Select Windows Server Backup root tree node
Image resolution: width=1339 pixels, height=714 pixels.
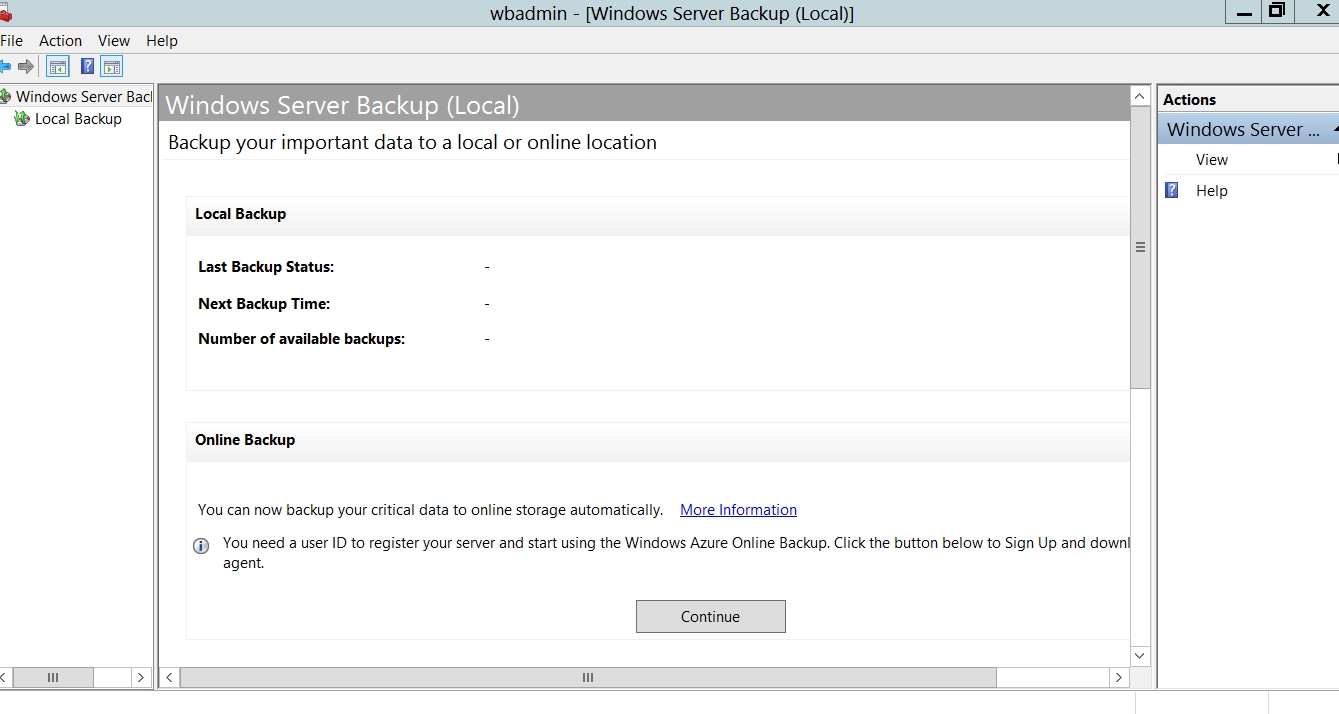click(83, 97)
